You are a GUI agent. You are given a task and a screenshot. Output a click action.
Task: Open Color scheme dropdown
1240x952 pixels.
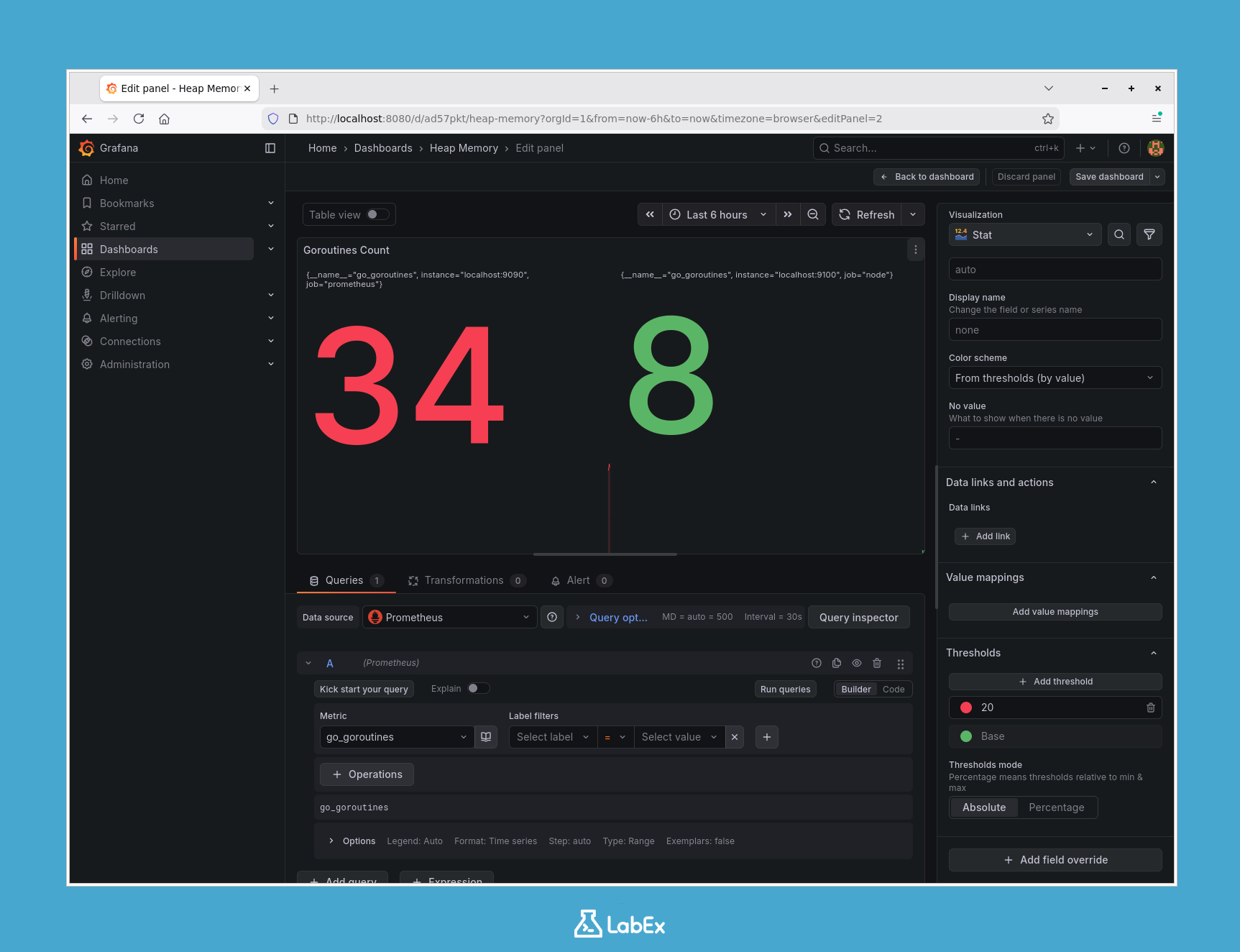click(x=1055, y=377)
